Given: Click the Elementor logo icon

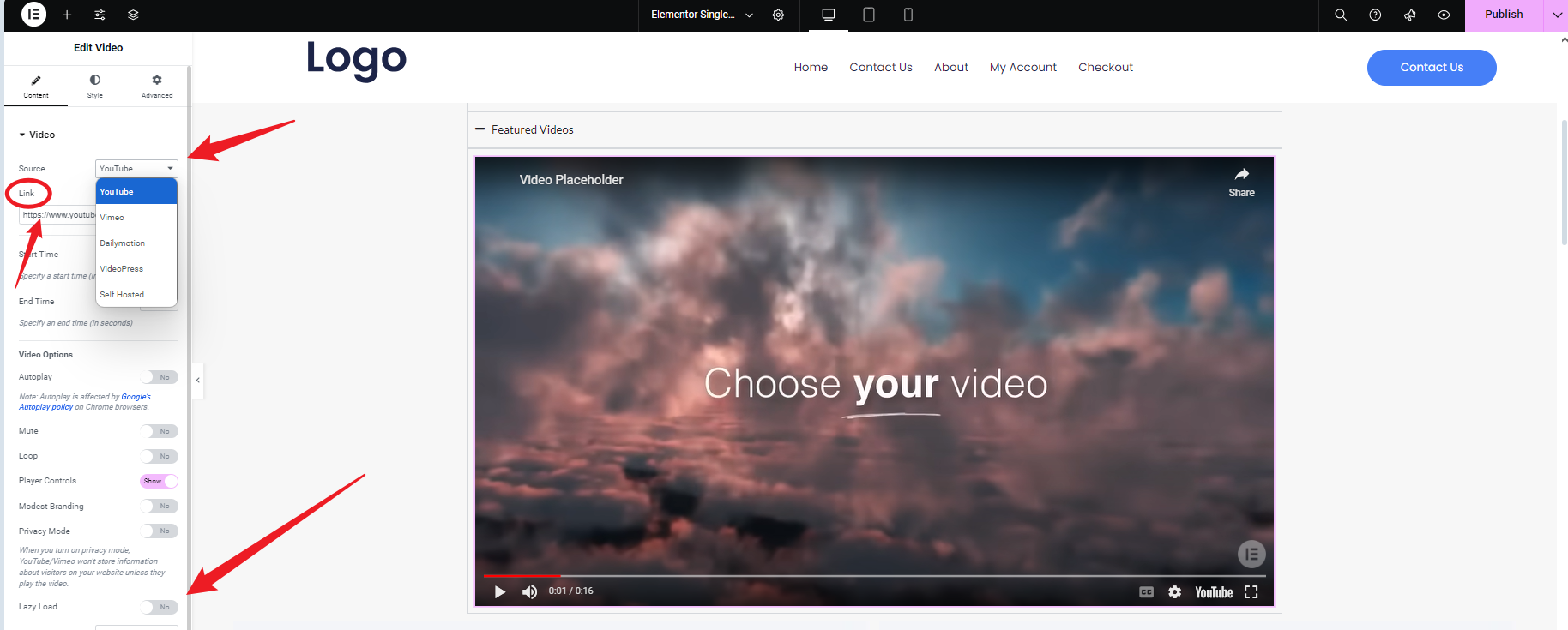Looking at the screenshot, I should (33, 15).
